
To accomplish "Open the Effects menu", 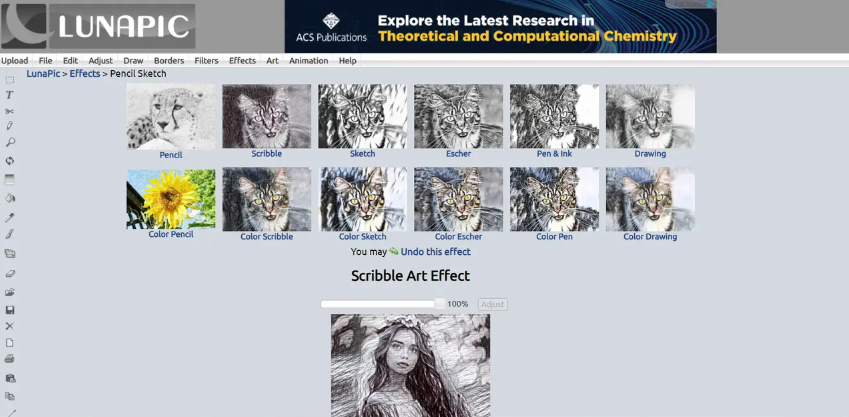I will 242,61.
